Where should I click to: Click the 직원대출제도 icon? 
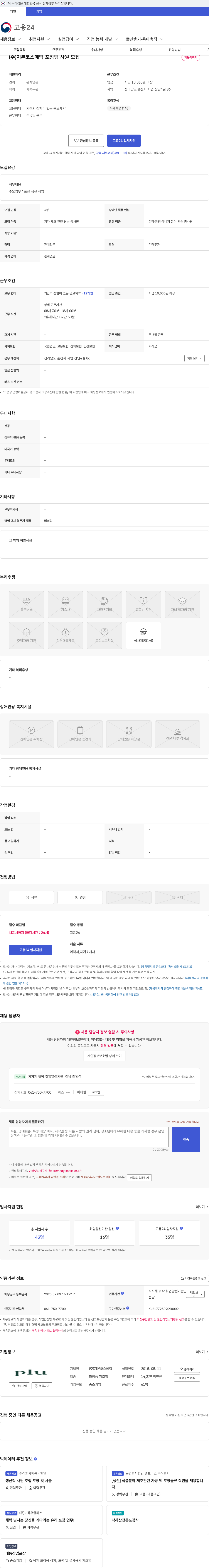pos(65,636)
